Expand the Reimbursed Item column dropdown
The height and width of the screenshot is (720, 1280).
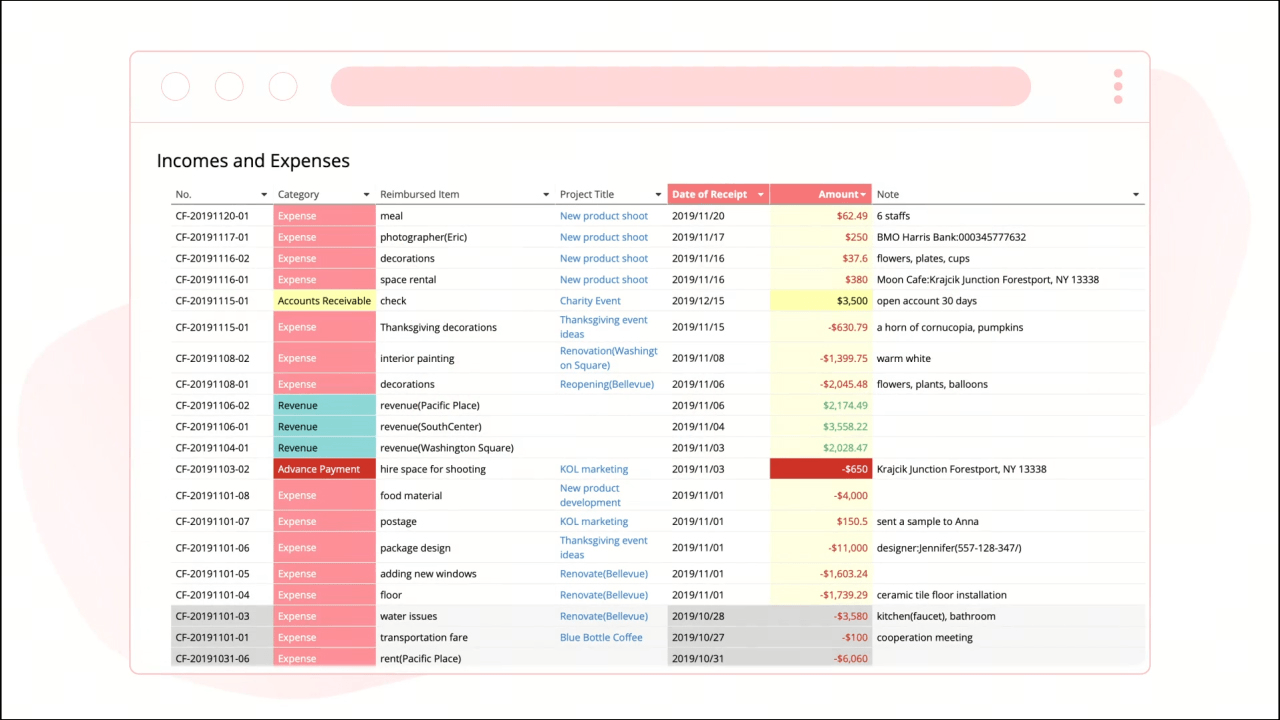point(546,195)
